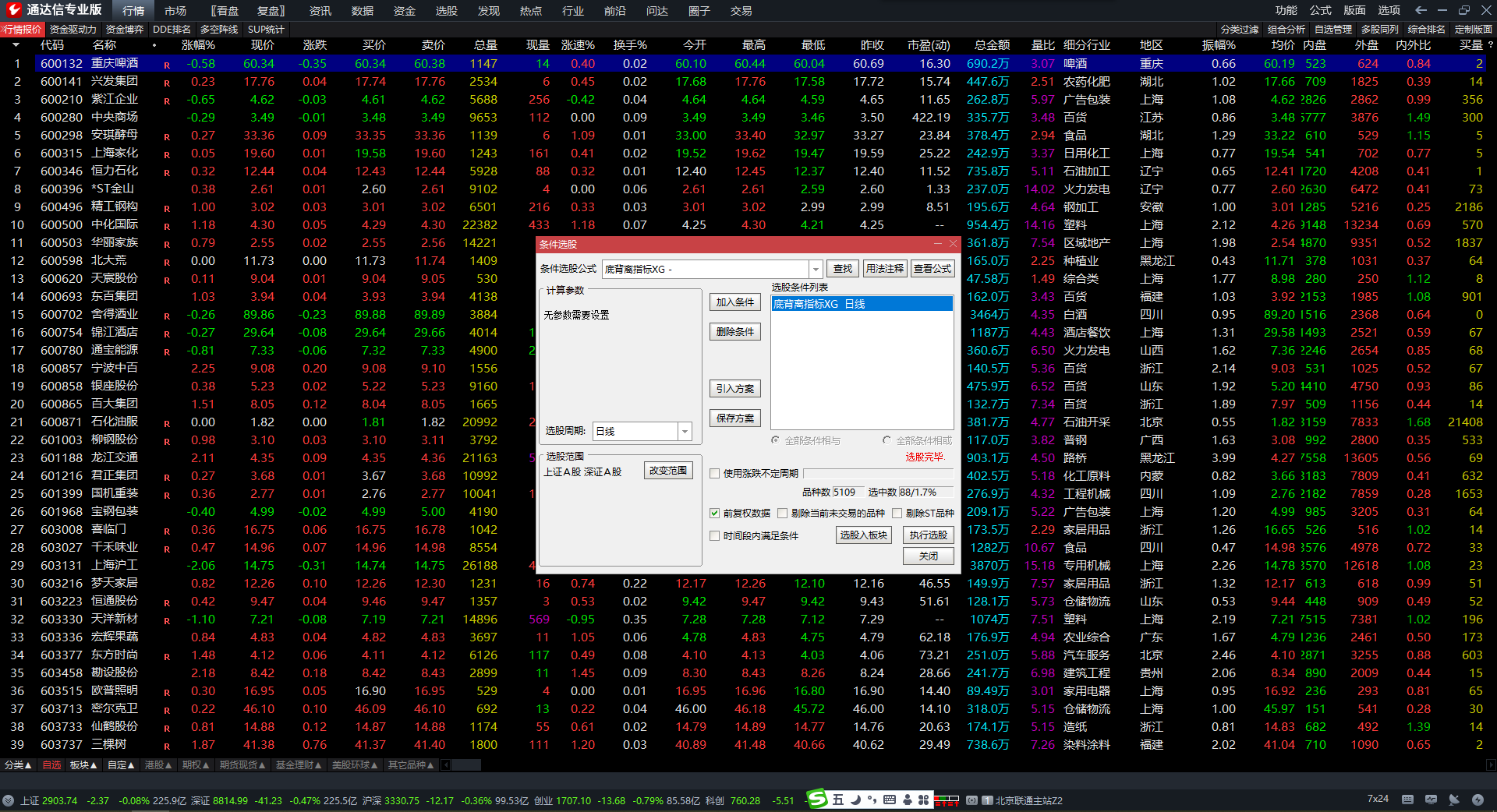
Task: Click the Tongdaxin red logo icon
Action: [x=13, y=10]
